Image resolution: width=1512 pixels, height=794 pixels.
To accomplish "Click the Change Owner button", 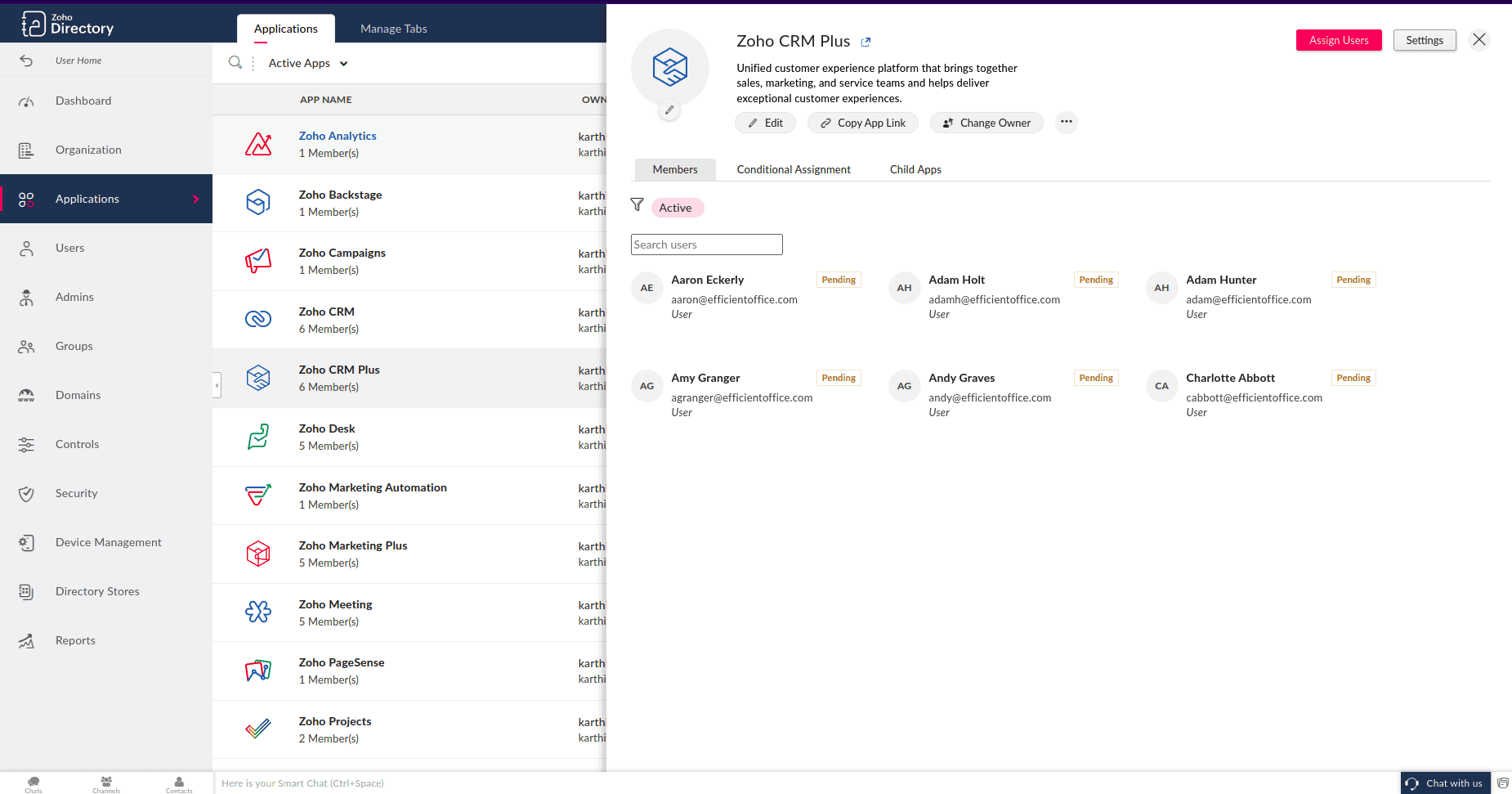I will click(986, 123).
